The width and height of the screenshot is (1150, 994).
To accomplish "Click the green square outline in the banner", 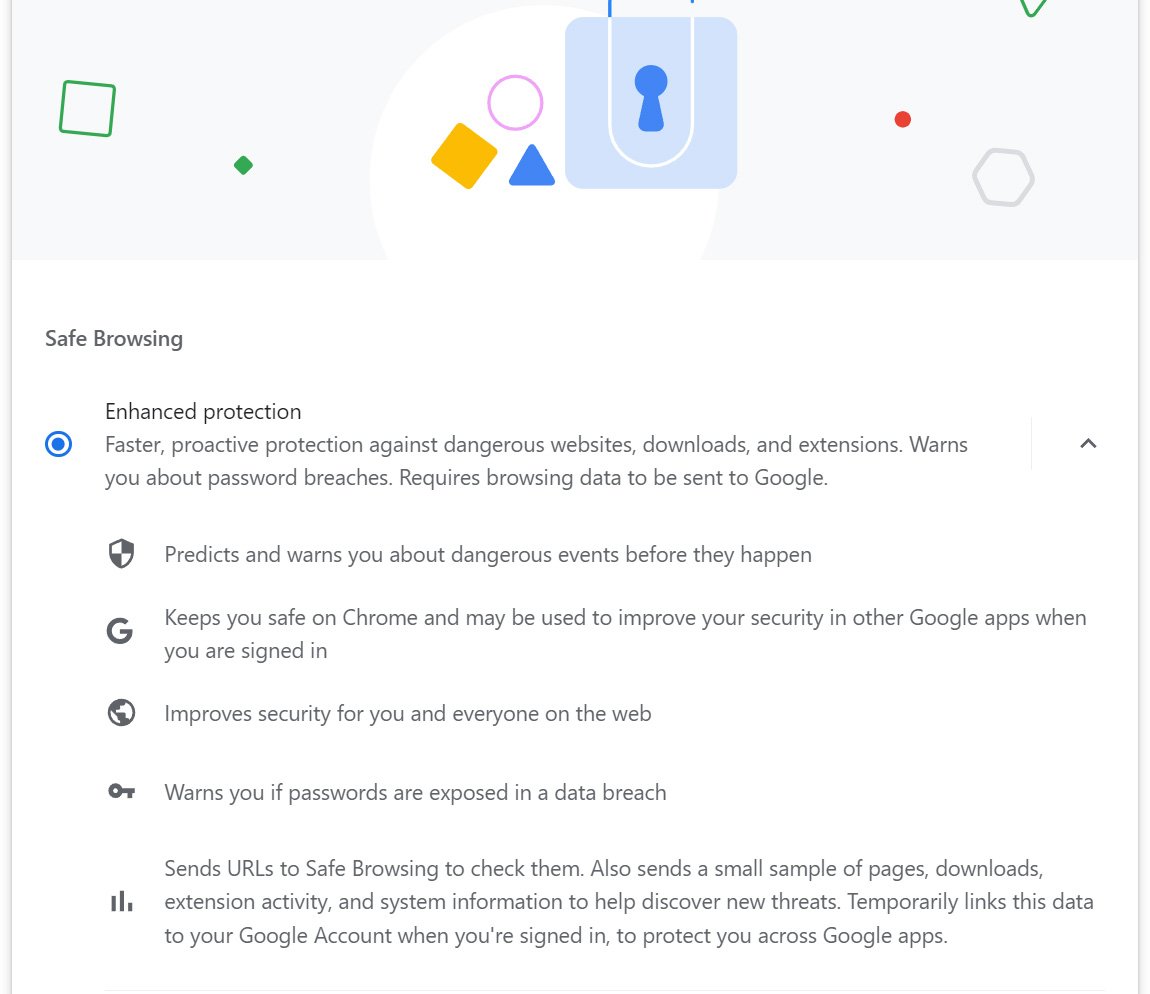I will pos(88,108).
